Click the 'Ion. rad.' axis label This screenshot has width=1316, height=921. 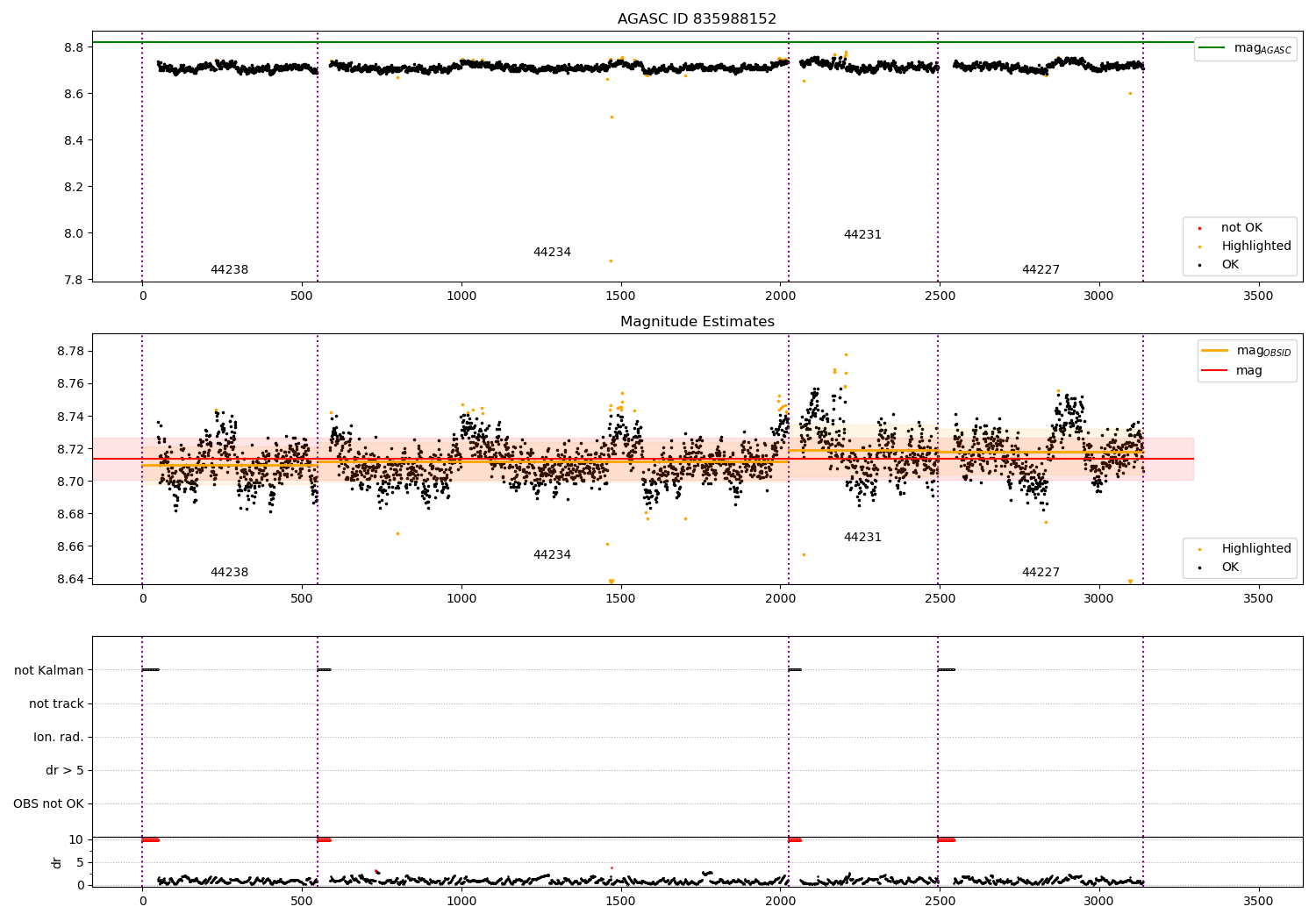(x=59, y=737)
